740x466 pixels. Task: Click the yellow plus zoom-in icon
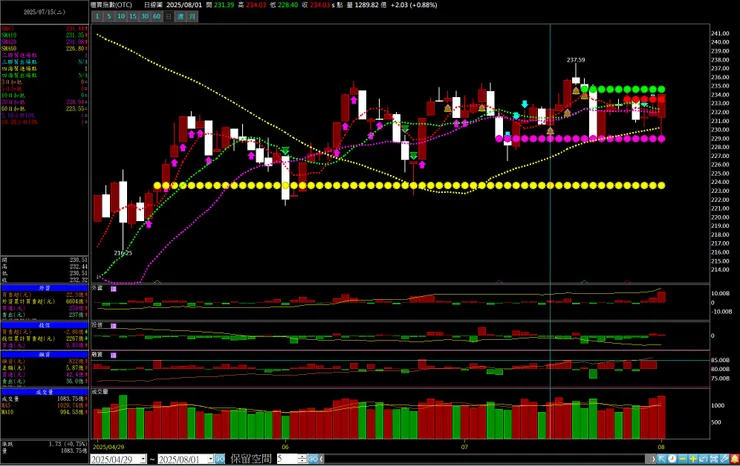pos(693,458)
